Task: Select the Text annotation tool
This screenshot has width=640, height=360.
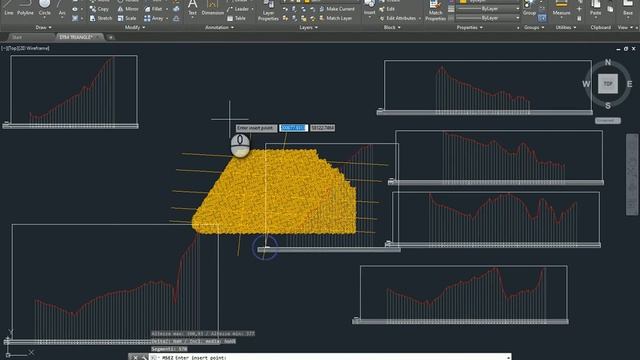Action: tap(192, 8)
